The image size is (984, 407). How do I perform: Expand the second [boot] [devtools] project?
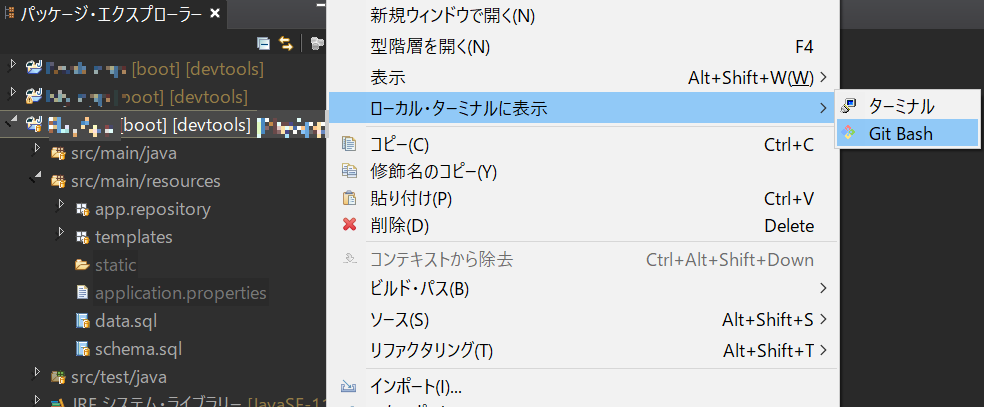point(13,93)
